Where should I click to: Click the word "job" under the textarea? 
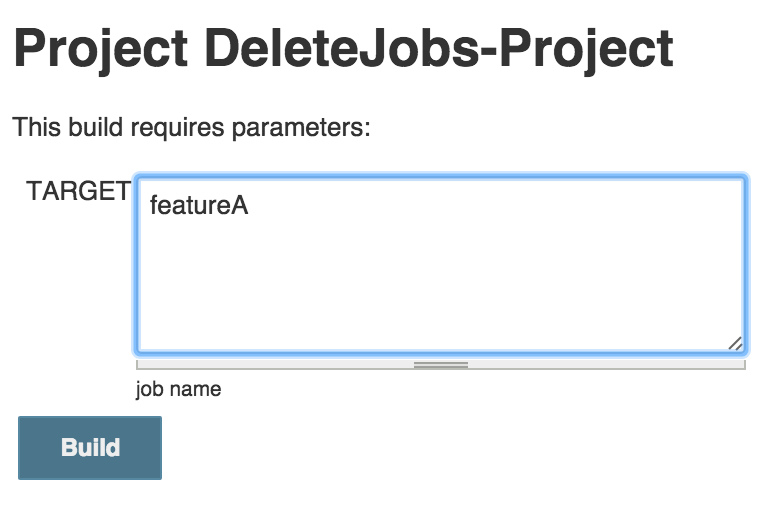coord(149,390)
